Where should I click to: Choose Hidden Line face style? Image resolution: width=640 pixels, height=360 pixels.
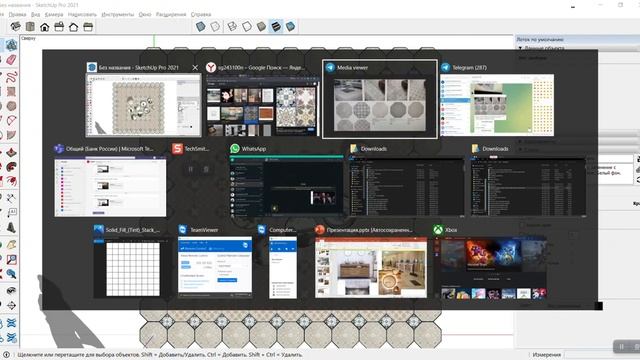point(247,27)
